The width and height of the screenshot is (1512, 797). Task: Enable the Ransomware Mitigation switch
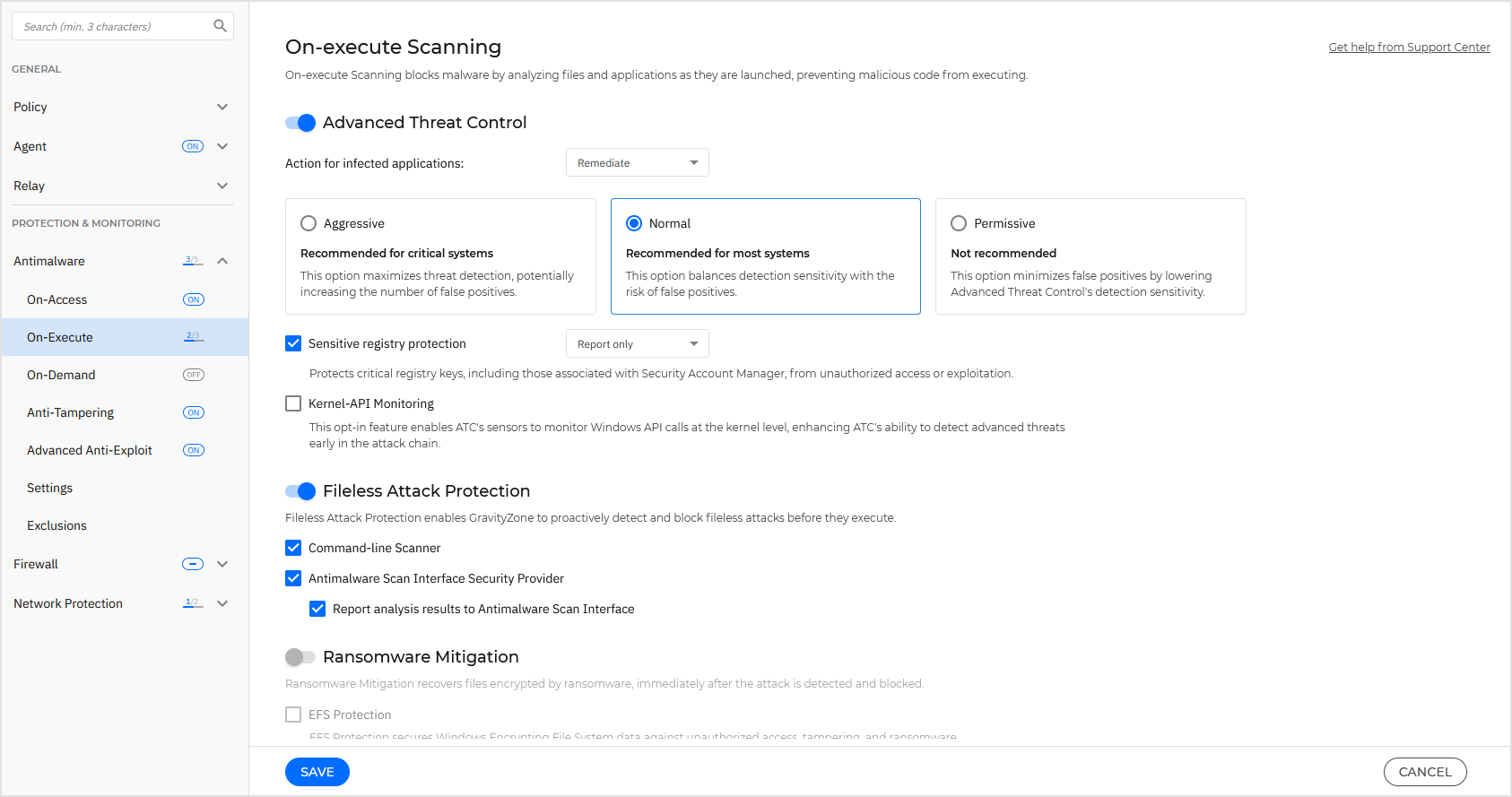[300, 657]
